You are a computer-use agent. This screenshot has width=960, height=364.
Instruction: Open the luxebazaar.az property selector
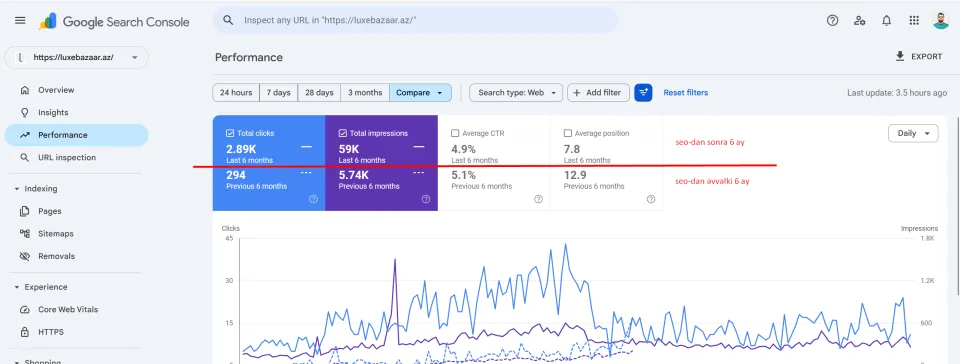click(77, 58)
